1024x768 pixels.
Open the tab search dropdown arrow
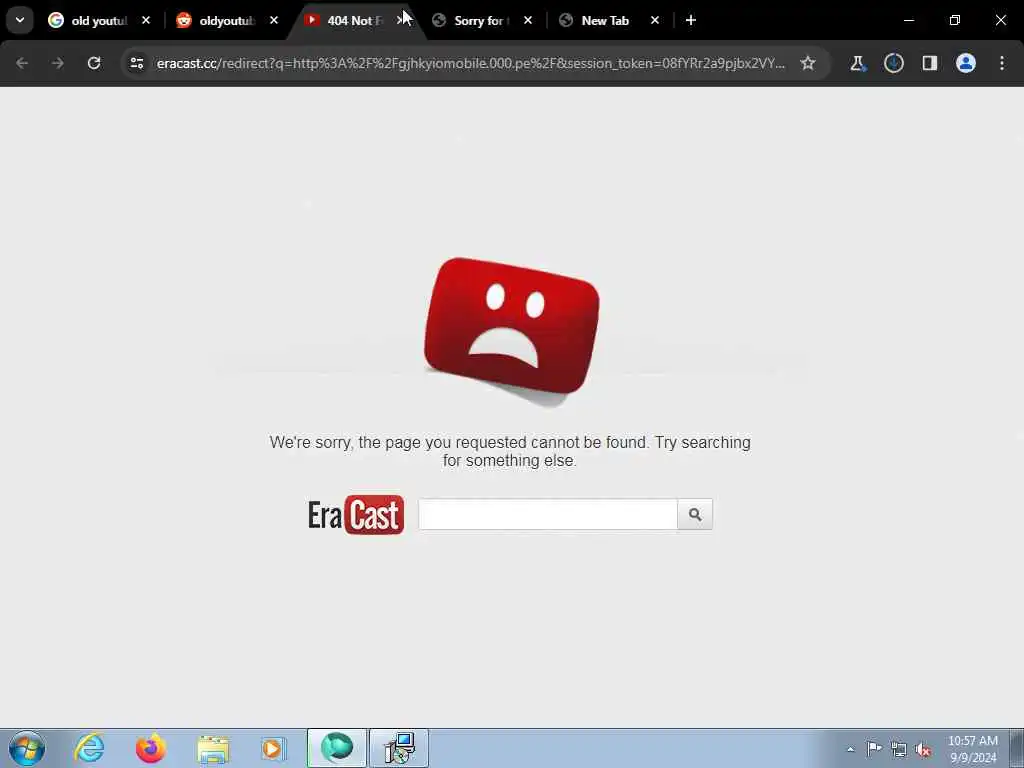[20, 20]
